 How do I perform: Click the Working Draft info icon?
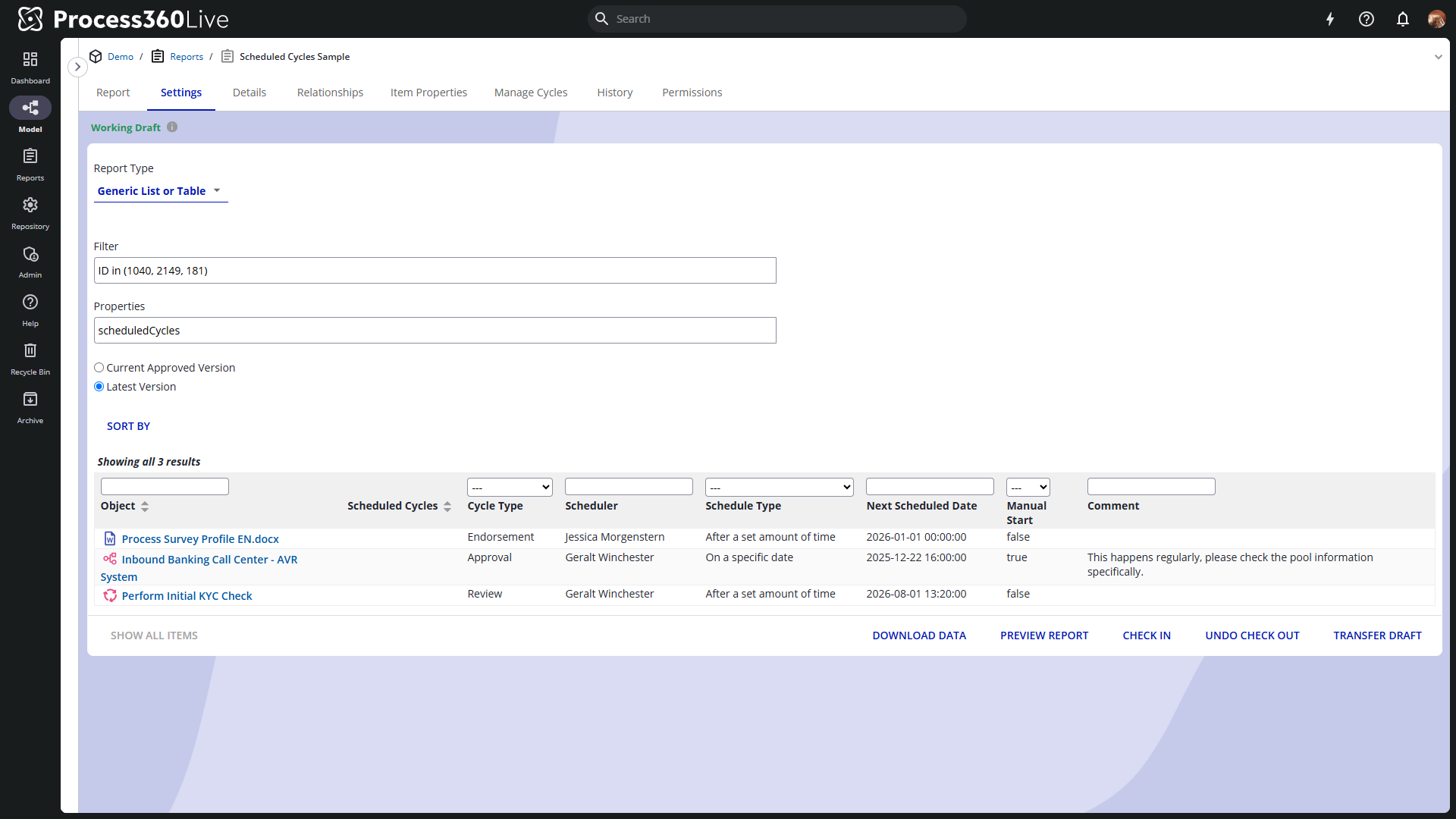coord(172,127)
